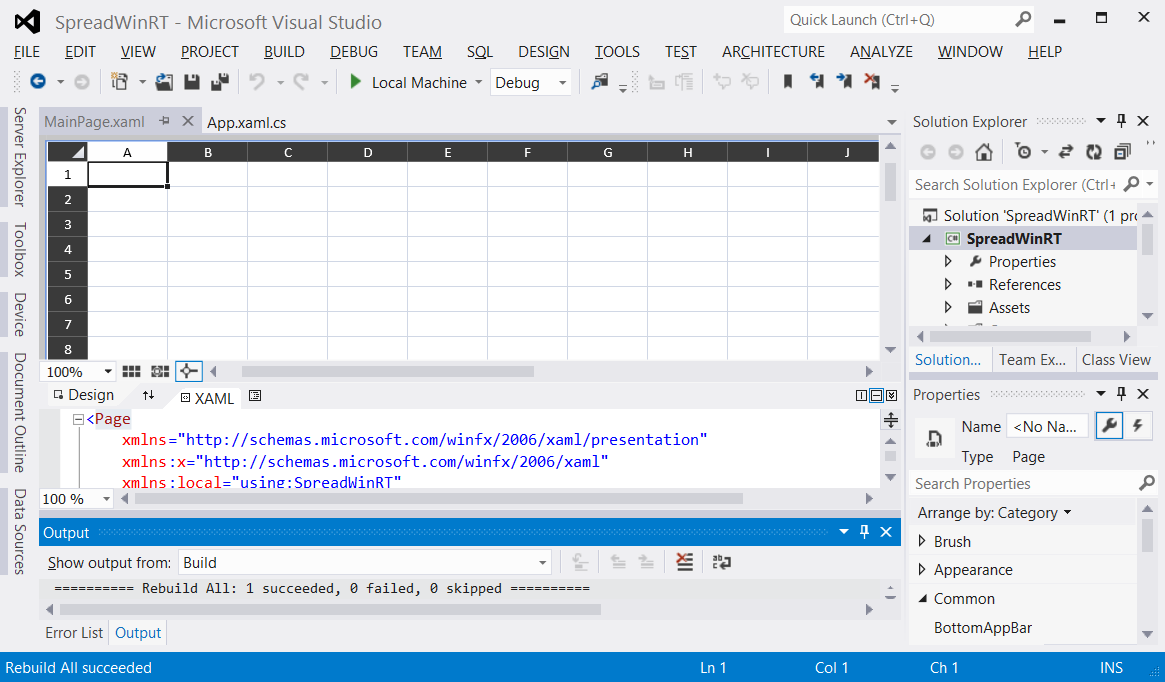The width and height of the screenshot is (1165, 682).
Task: Switch to the Class View tab
Action: pos(1116,360)
